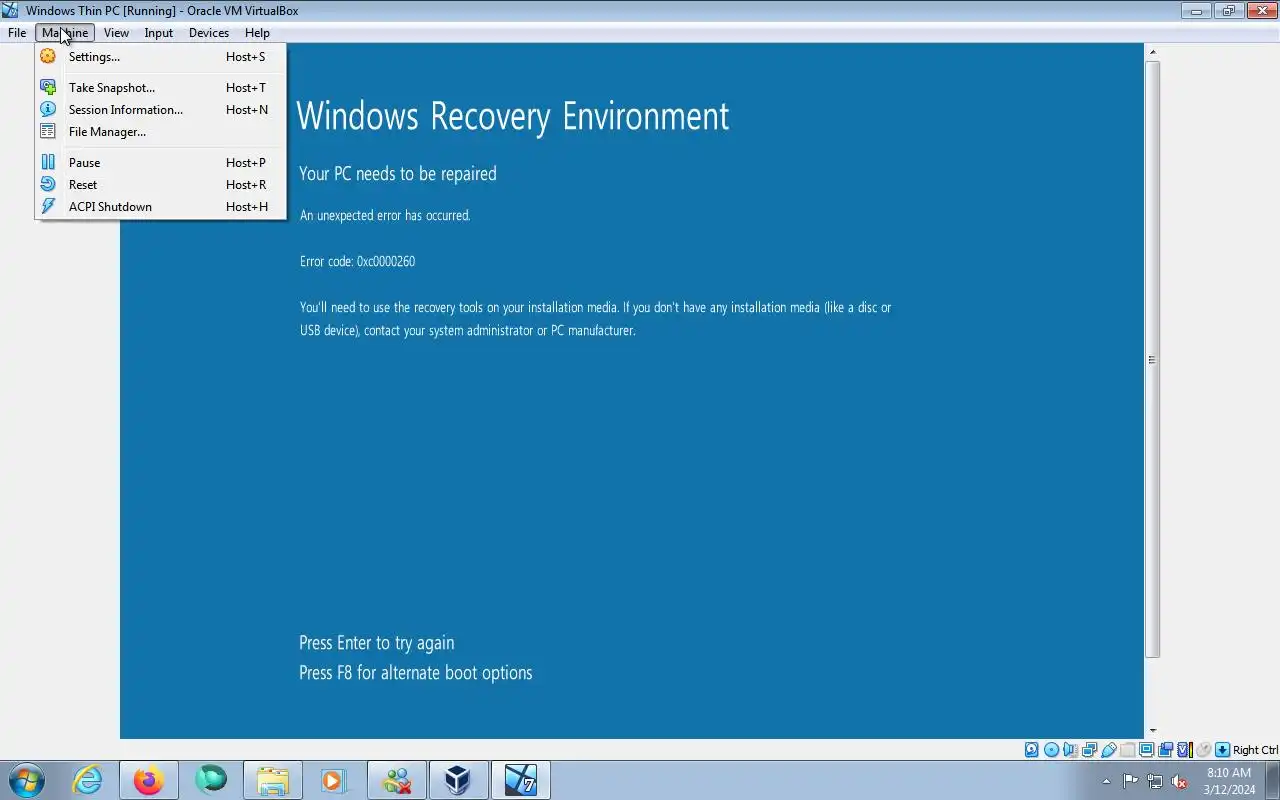Click the 'Windows Recovery Environment' heading
The height and width of the screenshot is (800, 1280).
pos(513,117)
